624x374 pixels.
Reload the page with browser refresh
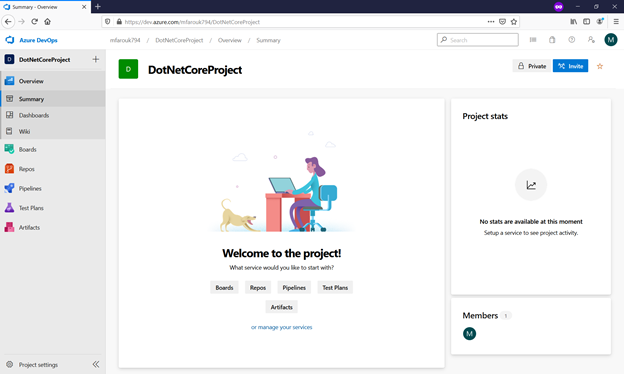(x=35, y=21)
